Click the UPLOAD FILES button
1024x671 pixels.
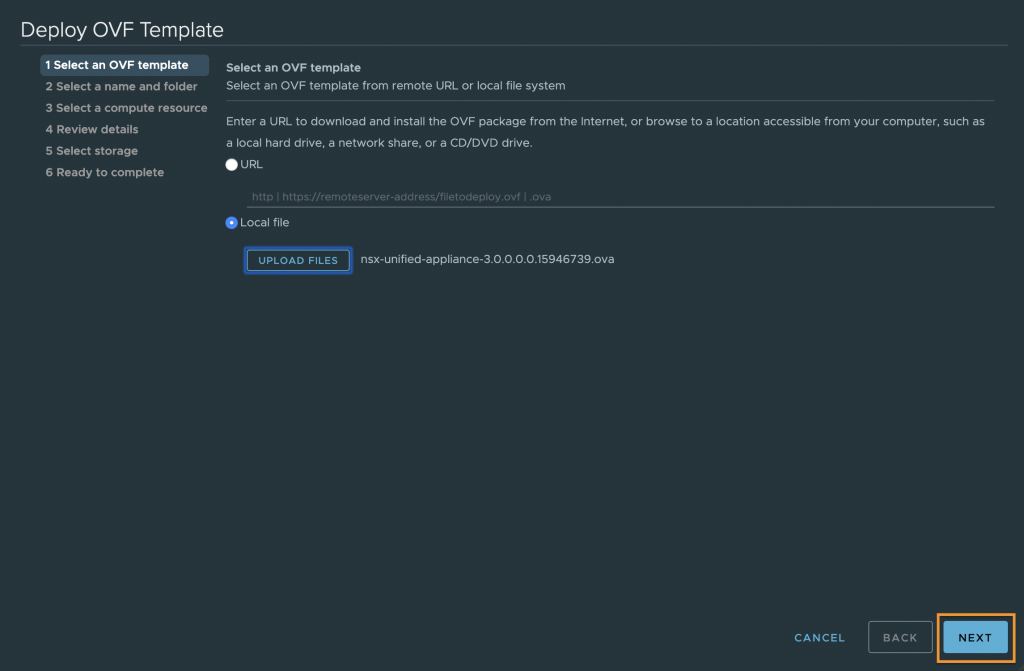pos(298,260)
